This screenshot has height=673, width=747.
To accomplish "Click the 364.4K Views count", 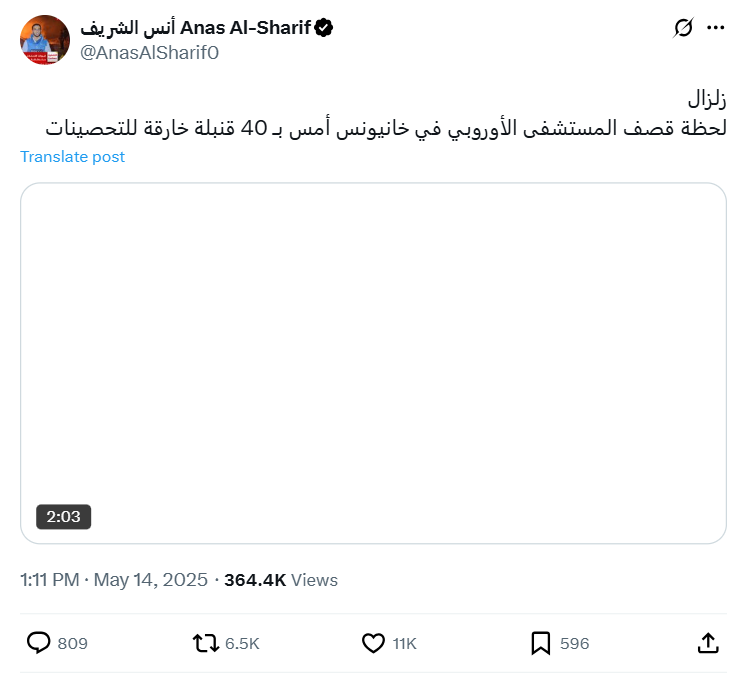I will click(x=281, y=580).
